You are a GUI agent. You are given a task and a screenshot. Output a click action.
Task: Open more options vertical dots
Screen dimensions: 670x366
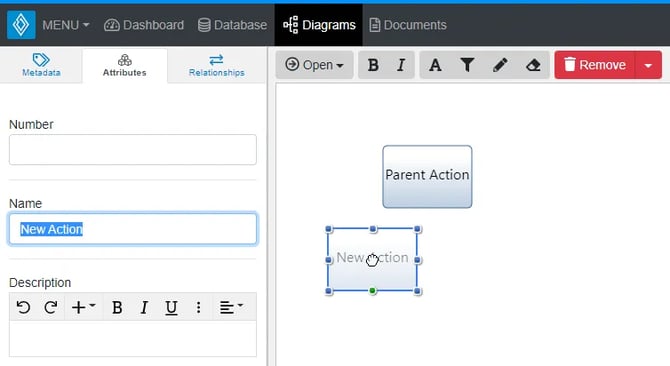[x=198, y=307]
